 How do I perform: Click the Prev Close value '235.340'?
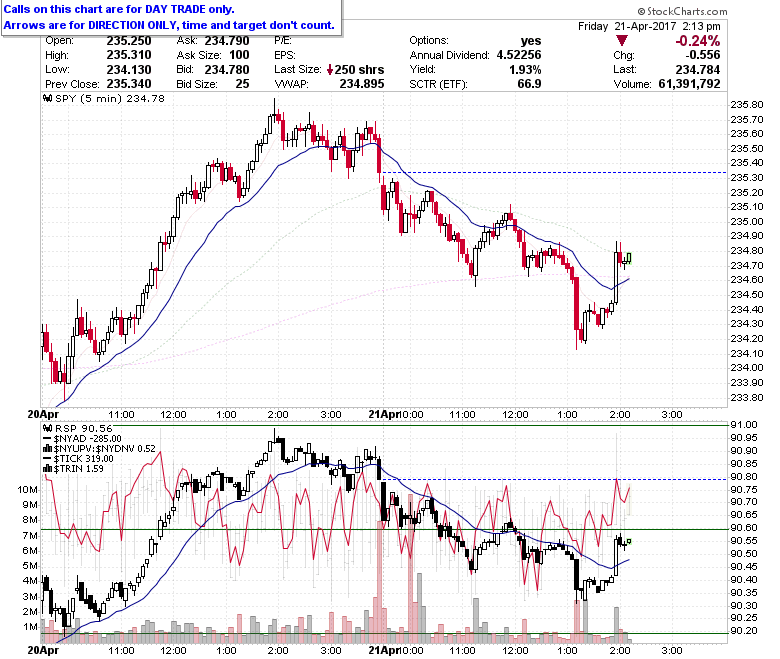[129, 84]
